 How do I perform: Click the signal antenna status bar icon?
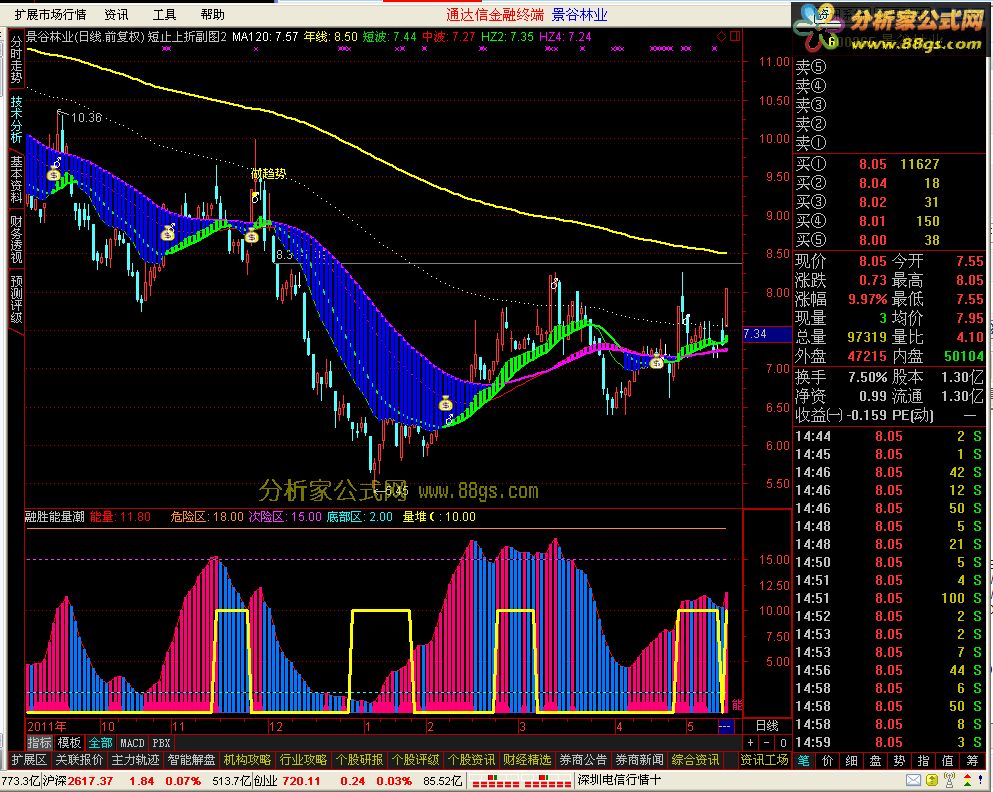(x=950, y=780)
